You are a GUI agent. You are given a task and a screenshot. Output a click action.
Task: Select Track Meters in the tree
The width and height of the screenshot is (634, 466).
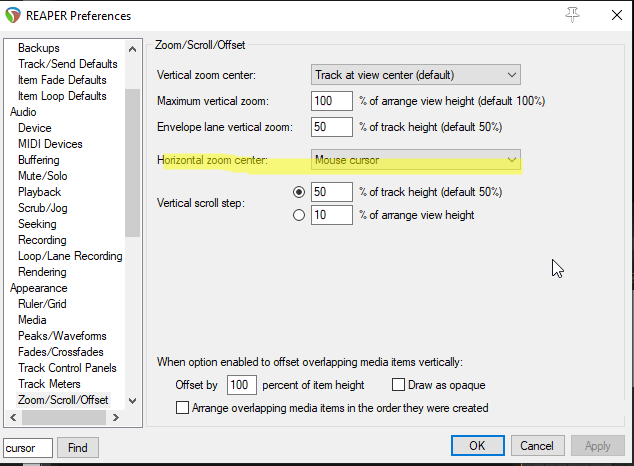pos(49,384)
